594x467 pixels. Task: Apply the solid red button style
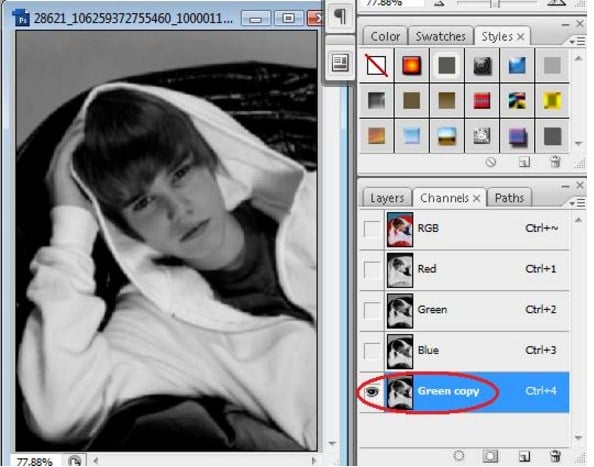pyautogui.click(x=482, y=100)
